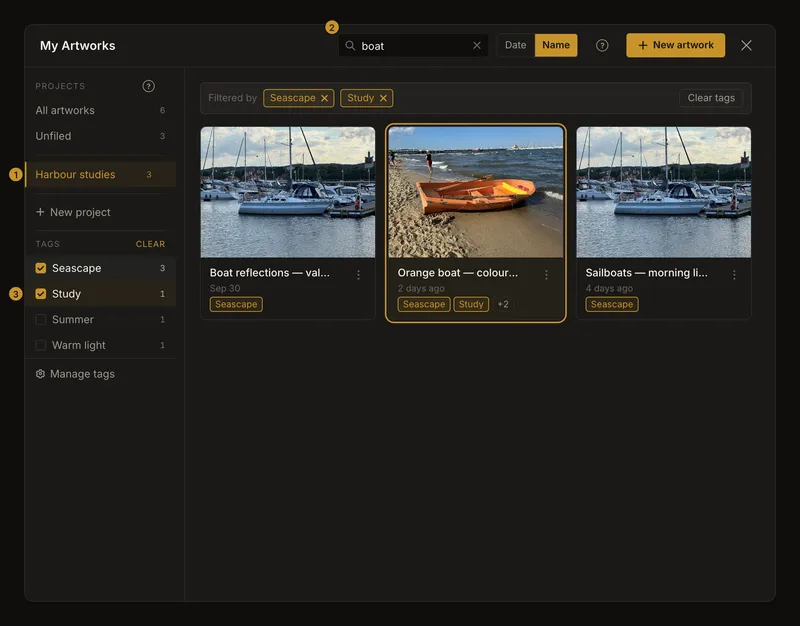Click the 'Sailboats — morning li...' title
The height and width of the screenshot is (626, 800).
646,273
